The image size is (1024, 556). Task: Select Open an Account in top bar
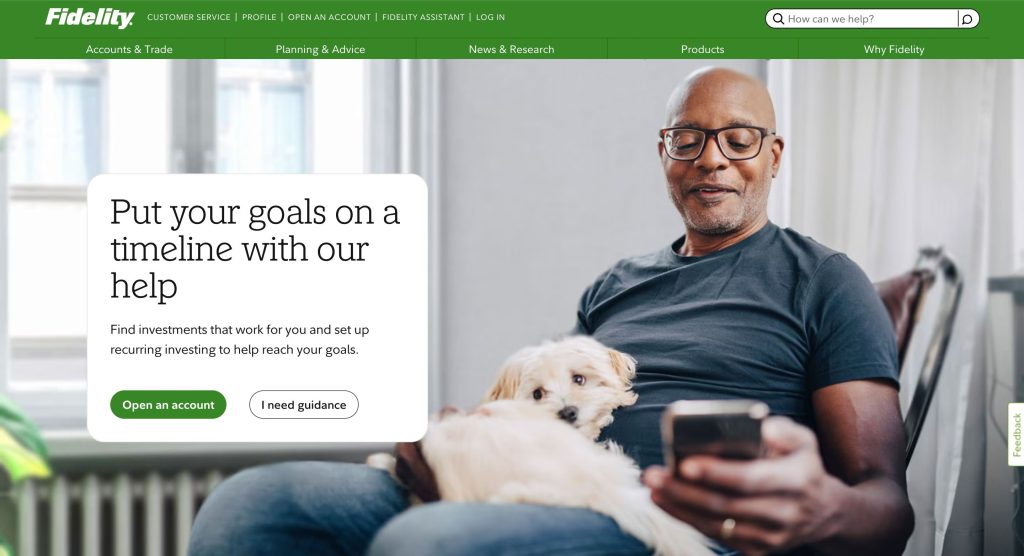(329, 17)
